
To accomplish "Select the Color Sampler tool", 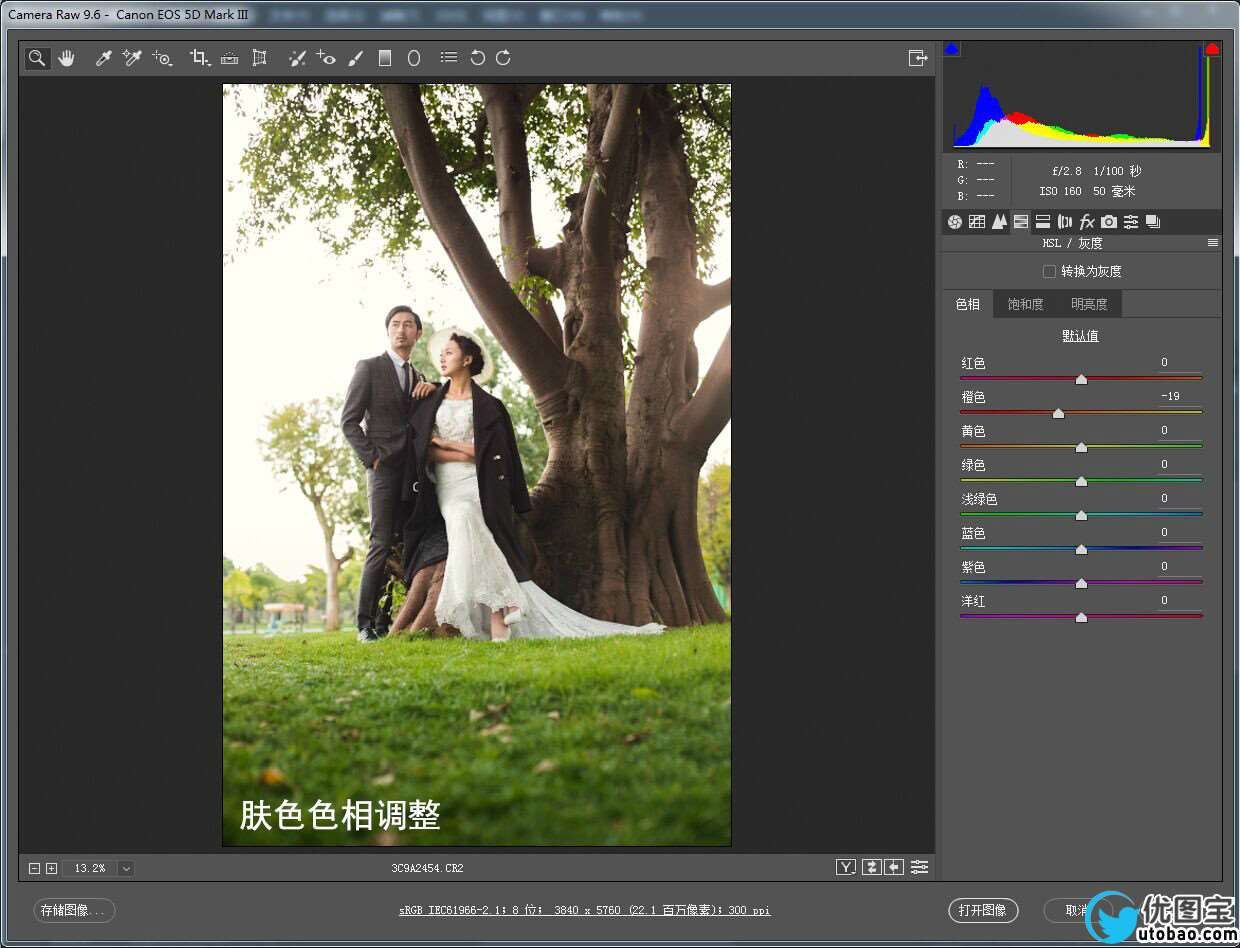I will [x=132, y=58].
